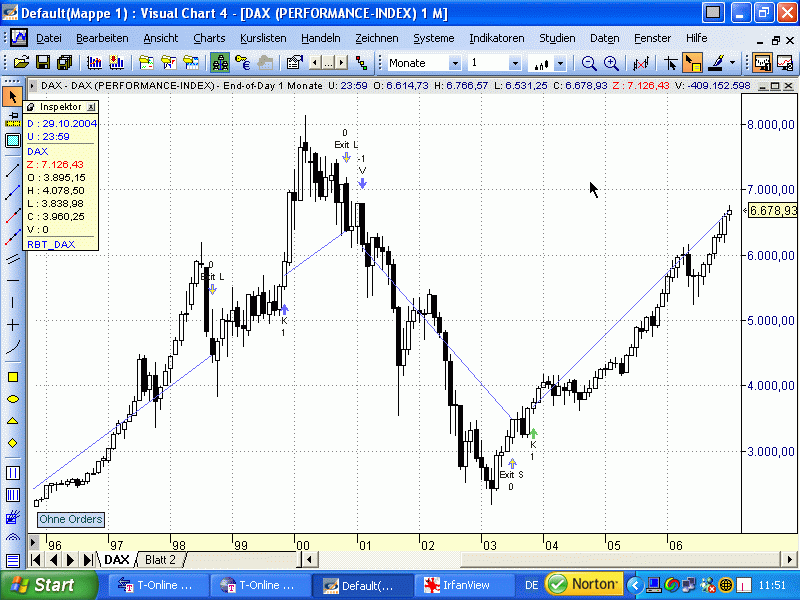This screenshot has width=800, height=600.
Task: Click the horizontal scrollbar right arrow
Action: [x=789, y=560]
